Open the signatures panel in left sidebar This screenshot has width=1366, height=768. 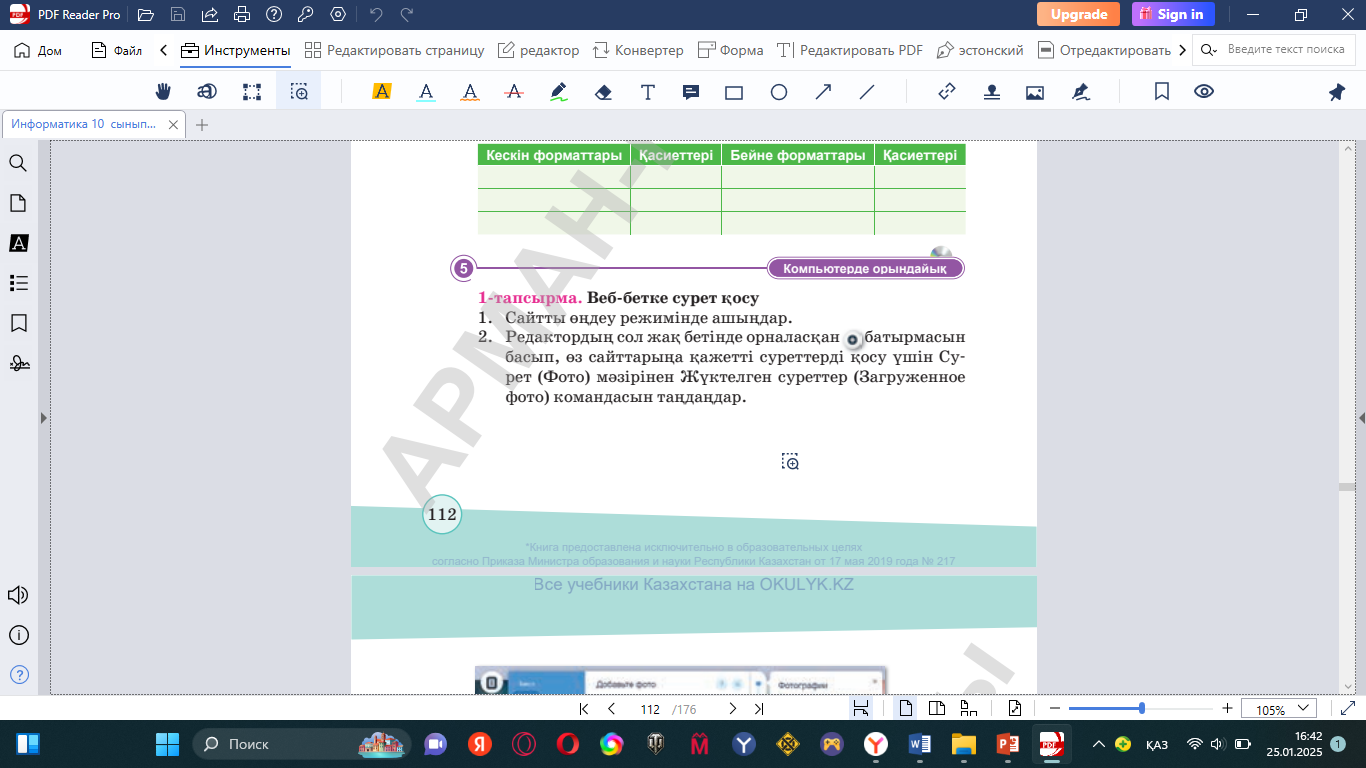[x=18, y=363]
